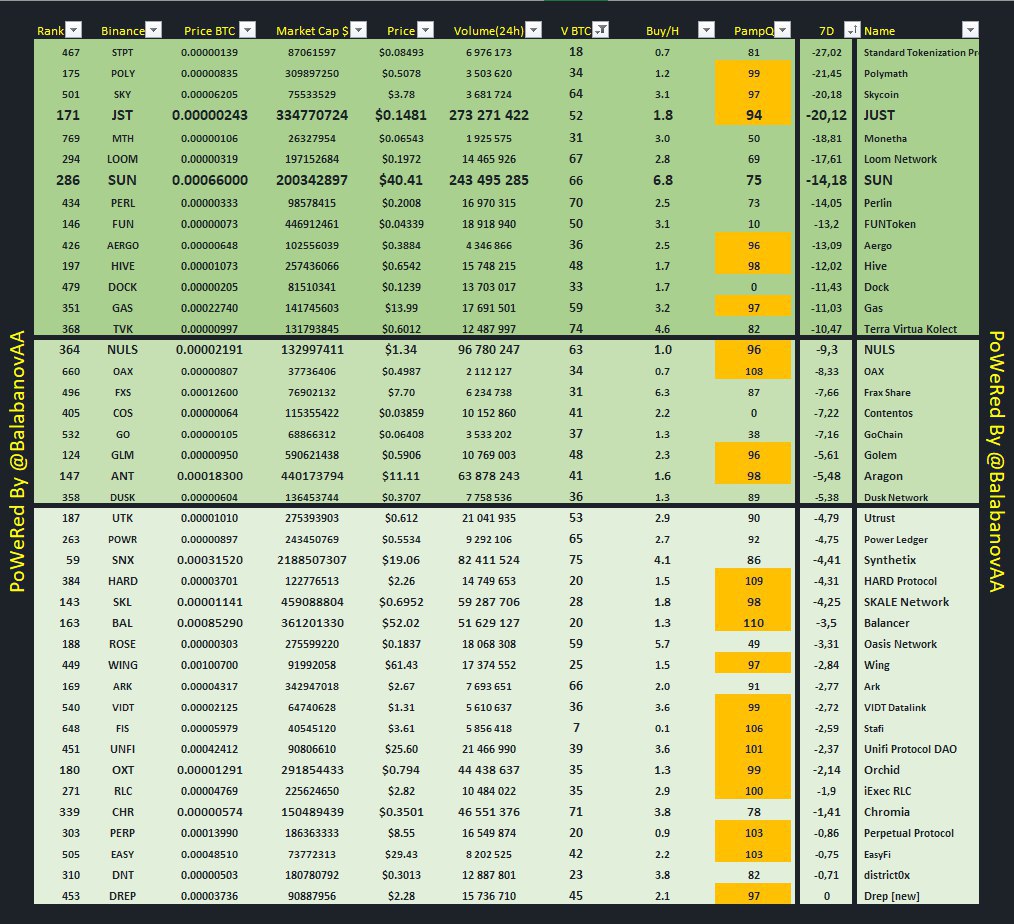This screenshot has width=1014, height=924.
Task: Open the Buy/H column filter dropdown
Action: 706,30
